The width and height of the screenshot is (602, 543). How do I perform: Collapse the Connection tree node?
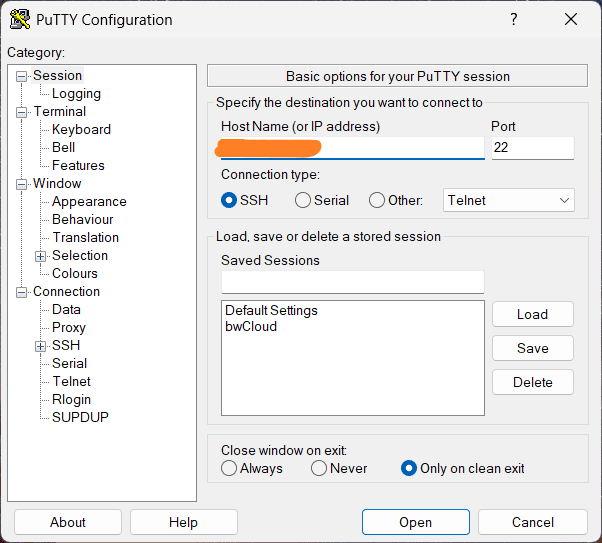(x=21, y=293)
